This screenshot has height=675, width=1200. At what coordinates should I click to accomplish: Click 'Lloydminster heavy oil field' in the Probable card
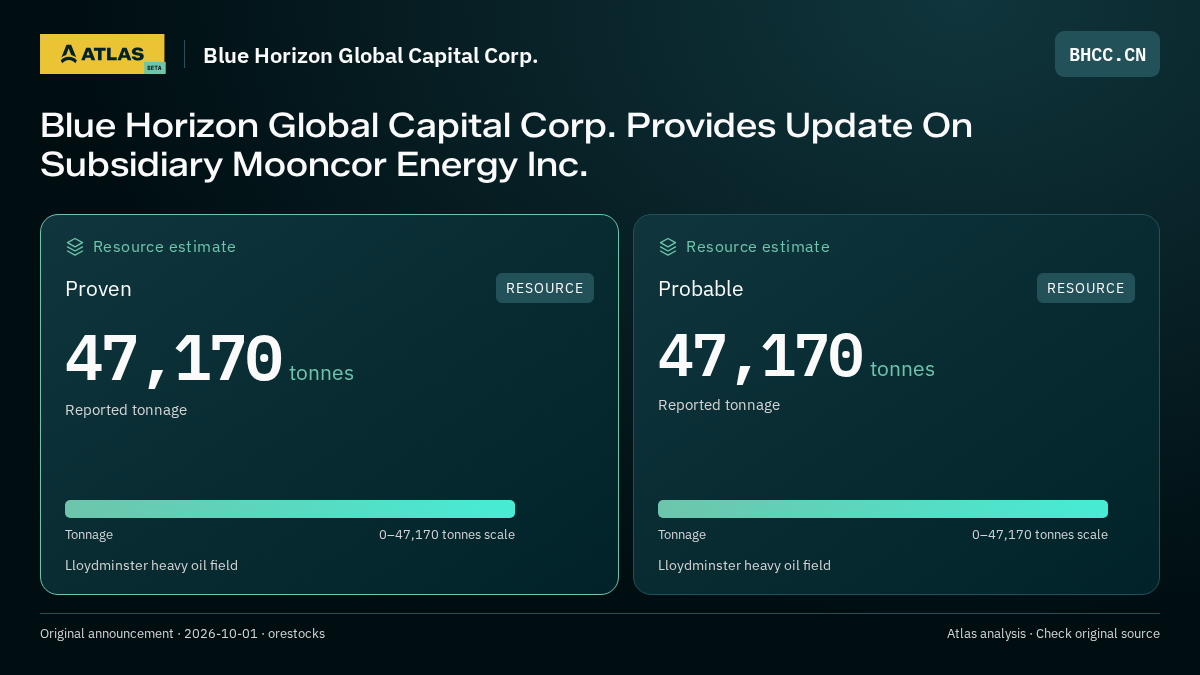(x=744, y=565)
